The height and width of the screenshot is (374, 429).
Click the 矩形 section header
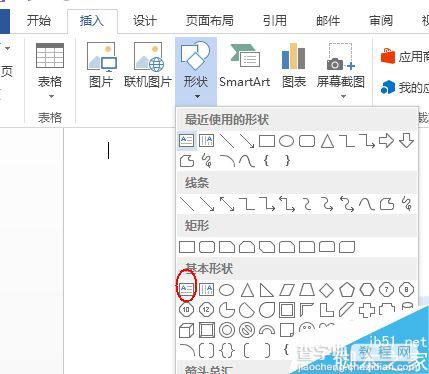point(197,226)
